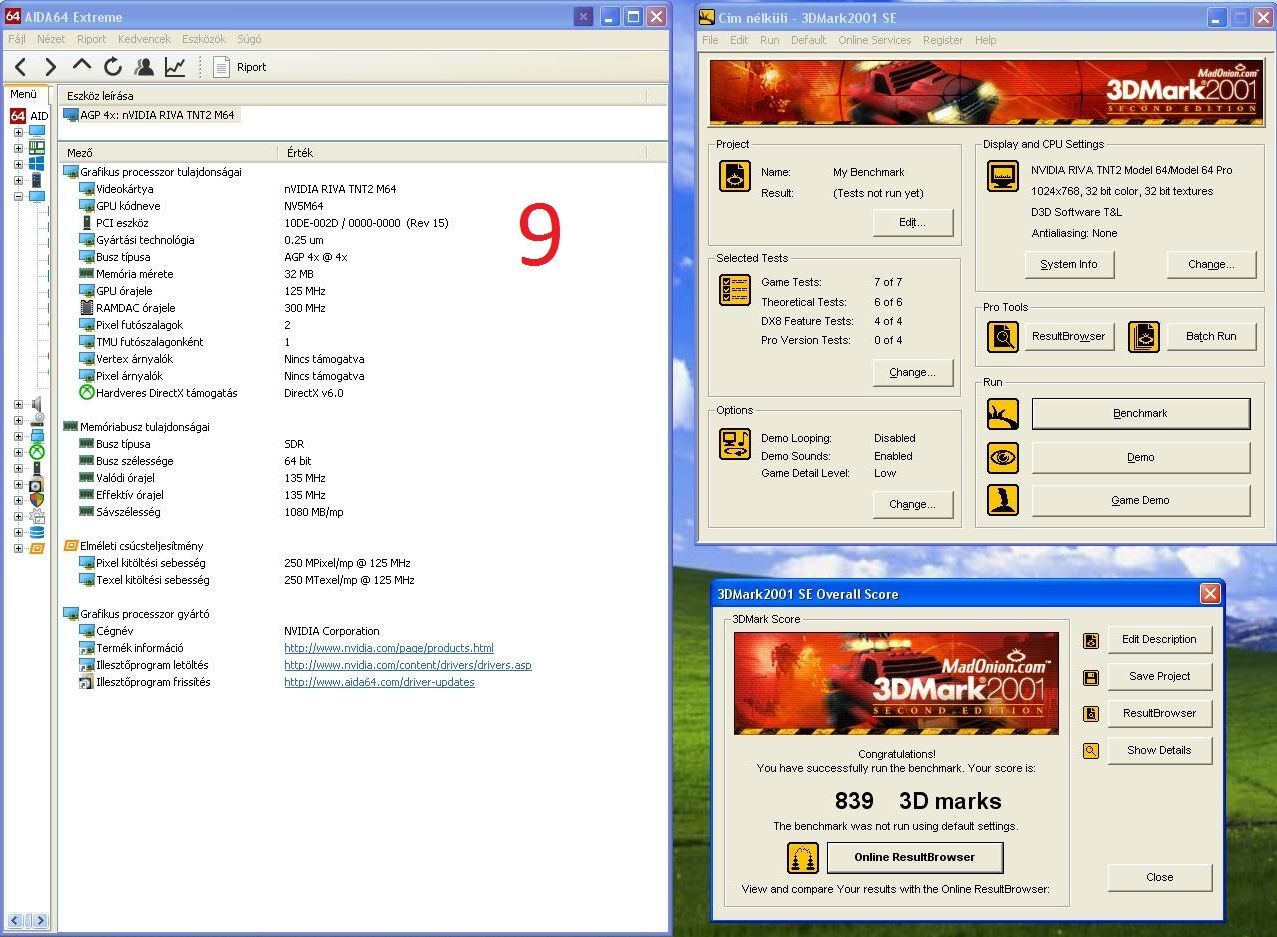Click the Mező column header
The width and height of the screenshot is (1277, 937).
pos(168,153)
